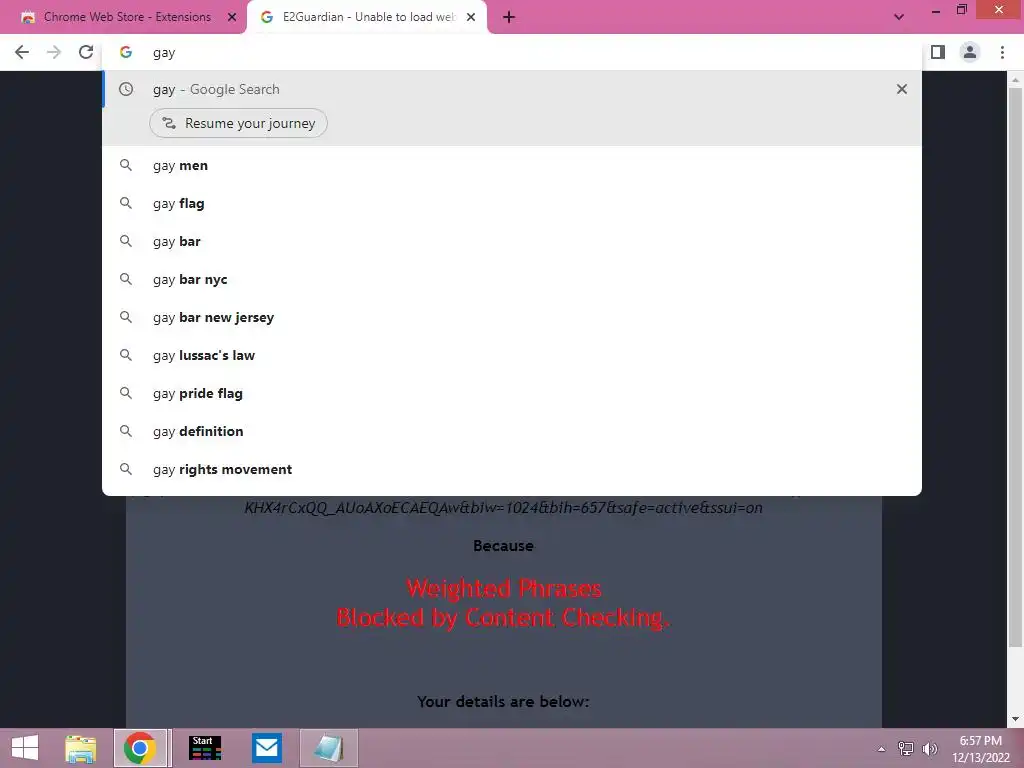Viewport: 1024px width, 768px height.
Task: Click the scrollbar up arrow
Action: 1015,80
